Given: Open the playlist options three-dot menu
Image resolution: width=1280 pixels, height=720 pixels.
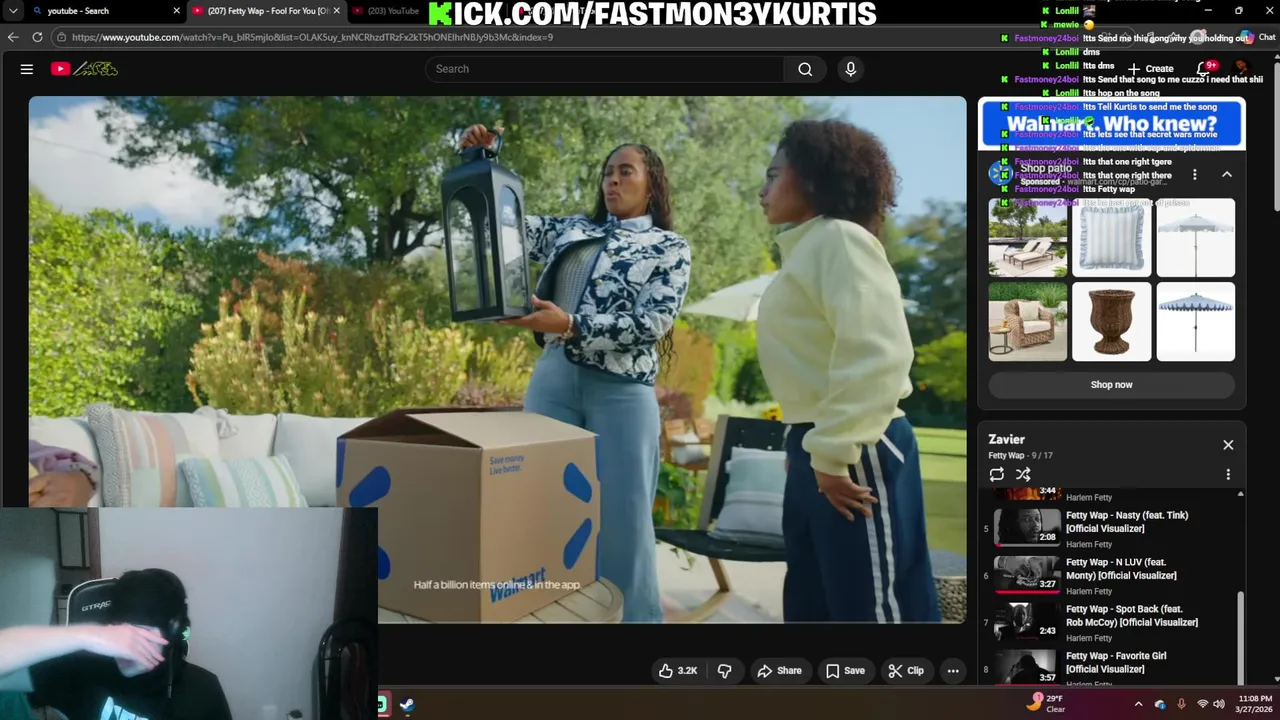Looking at the screenshot, I should tap(1228, 475).
